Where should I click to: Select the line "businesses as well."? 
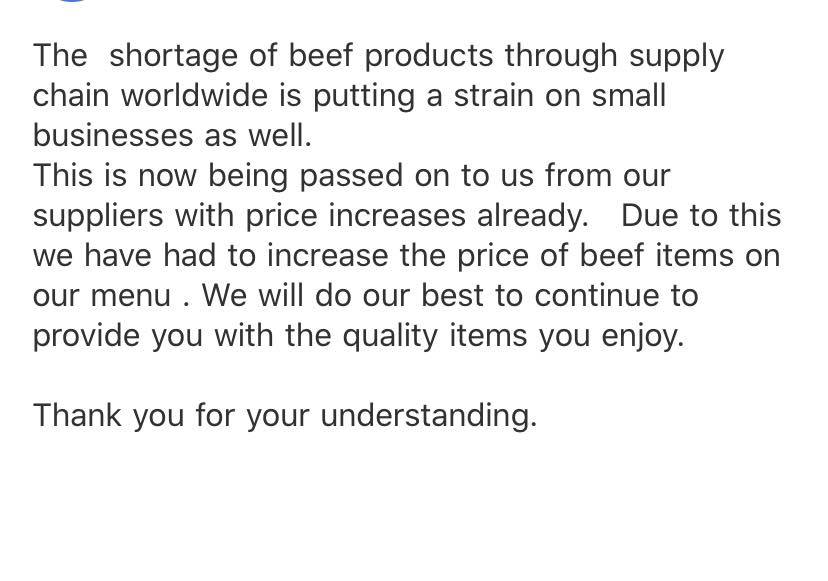pos(172,136)
